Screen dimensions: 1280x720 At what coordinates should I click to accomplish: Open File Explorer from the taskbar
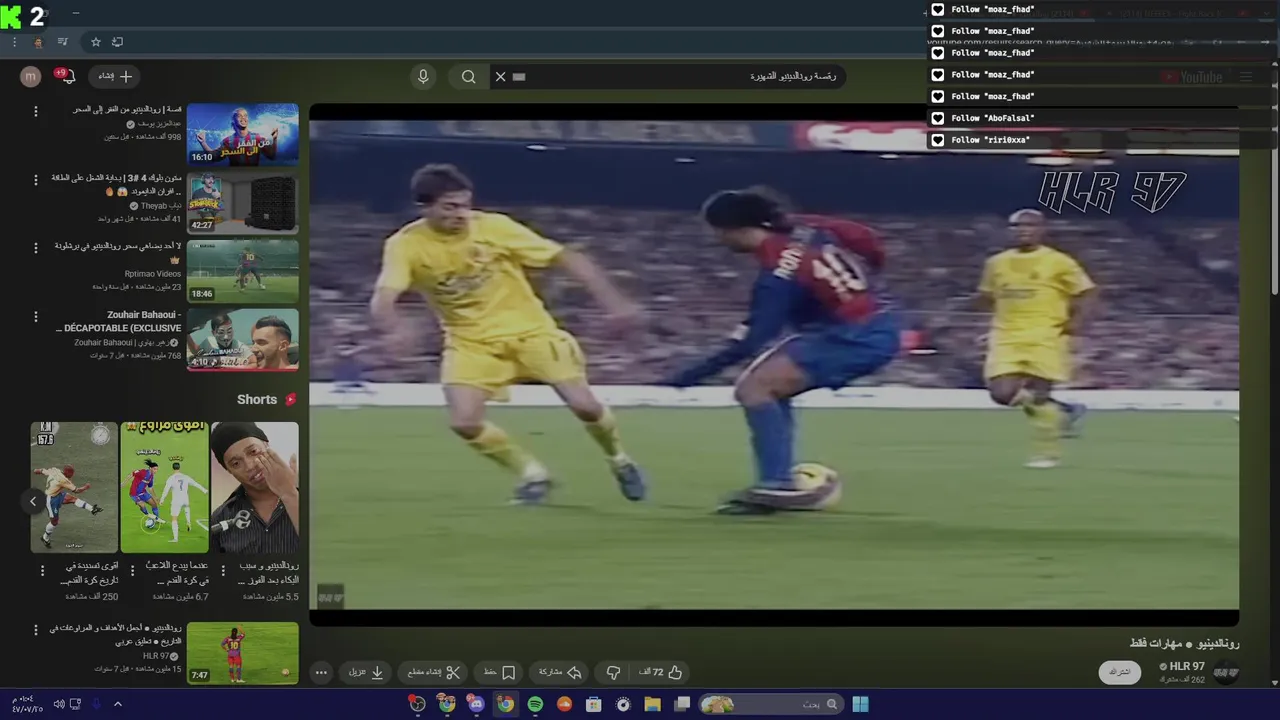(x=652, y=704)
